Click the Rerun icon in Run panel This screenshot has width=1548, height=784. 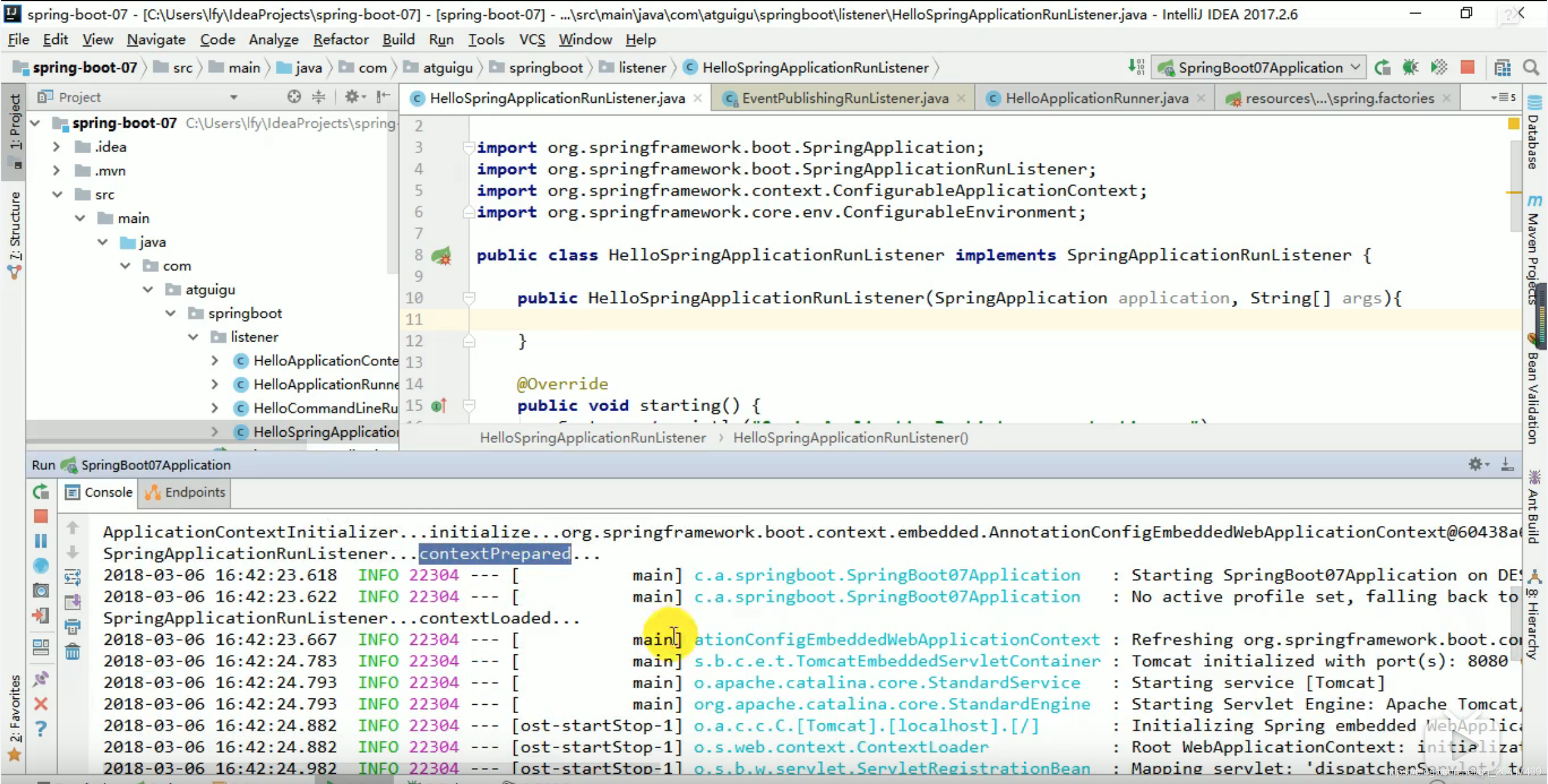pyautogui.click(x=41, y=492)
